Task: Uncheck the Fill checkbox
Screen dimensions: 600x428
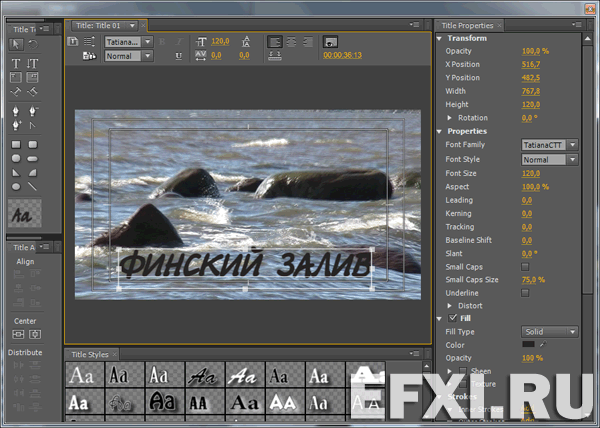Action: coord(453,318)
